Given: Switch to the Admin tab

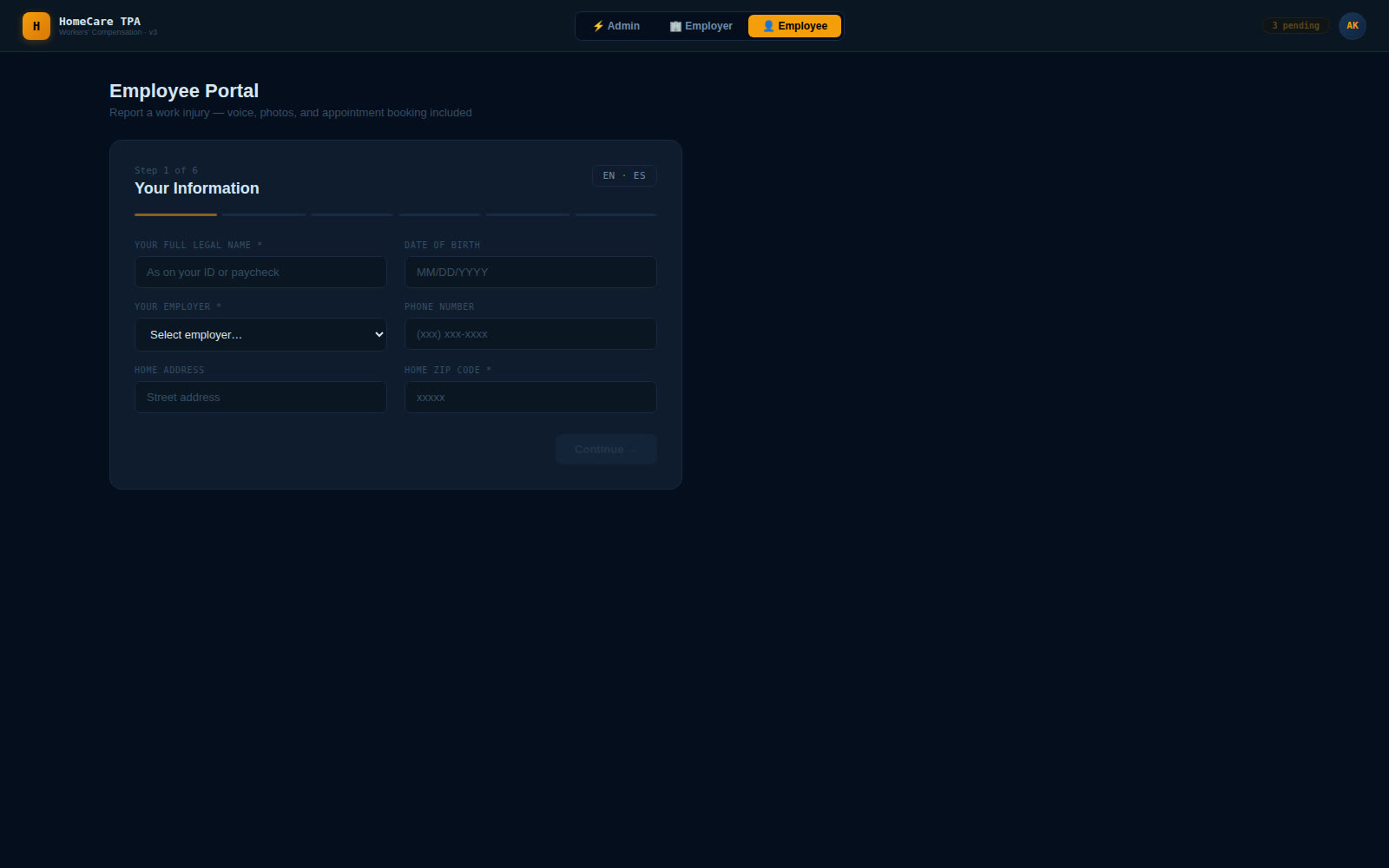Looking at the screenshot, I should pyautogui.click(x=616, y=26).
